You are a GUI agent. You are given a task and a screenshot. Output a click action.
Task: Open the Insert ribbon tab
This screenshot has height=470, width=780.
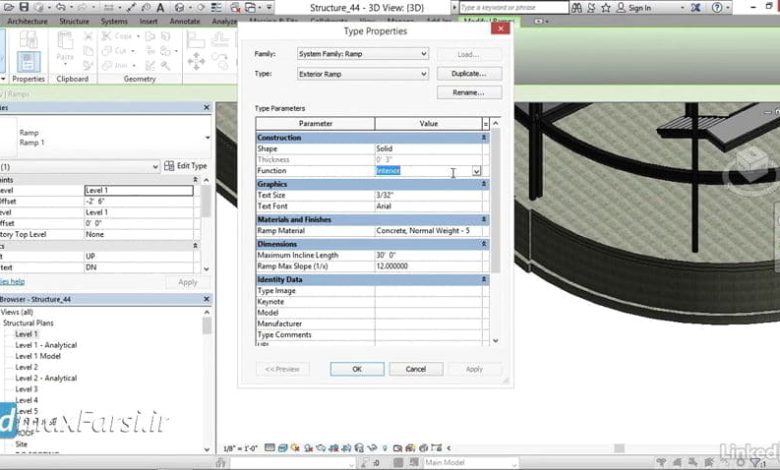(x=148, y=21)
